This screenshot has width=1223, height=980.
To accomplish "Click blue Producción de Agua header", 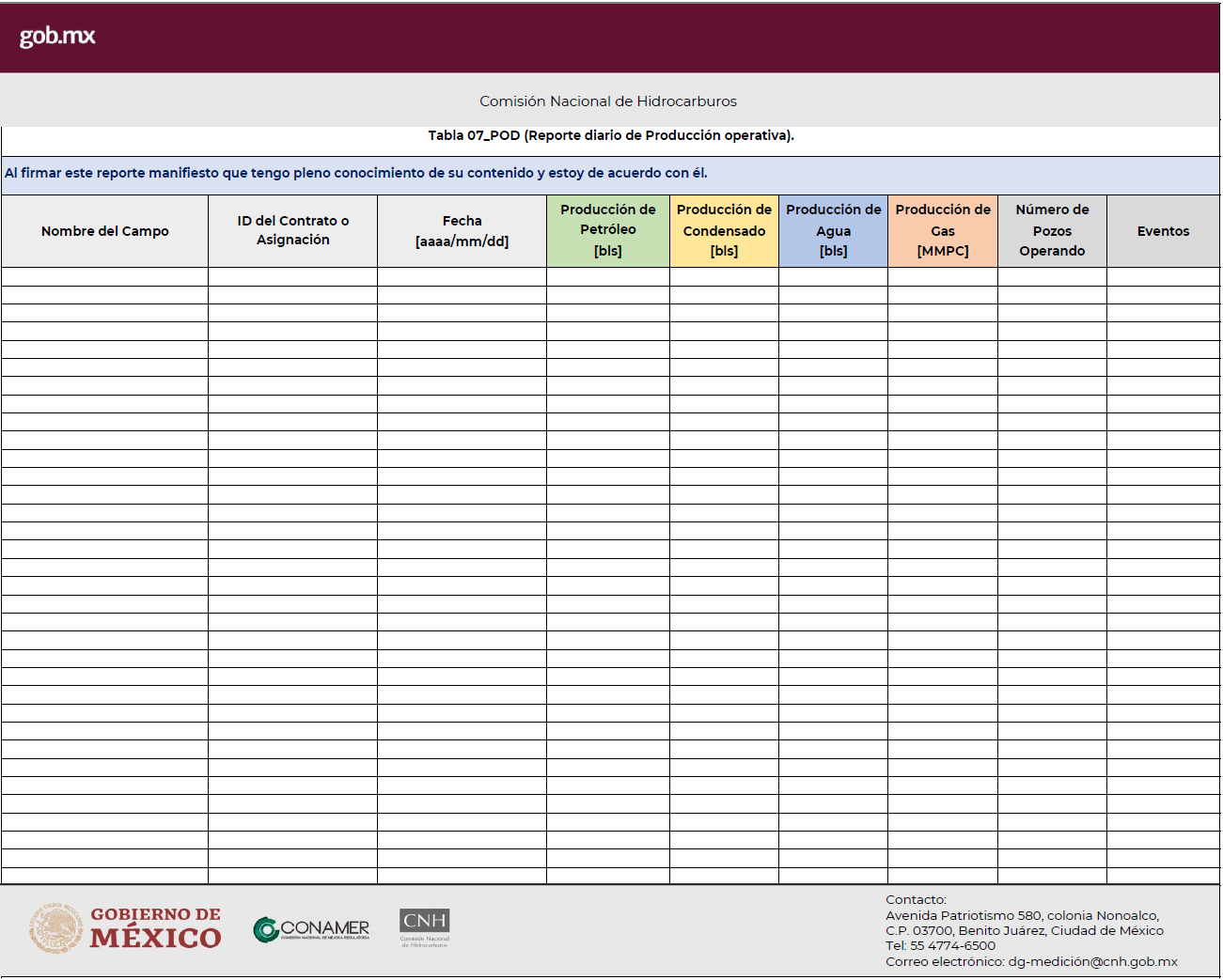I will pyautogui.click(x=833, y=231).
